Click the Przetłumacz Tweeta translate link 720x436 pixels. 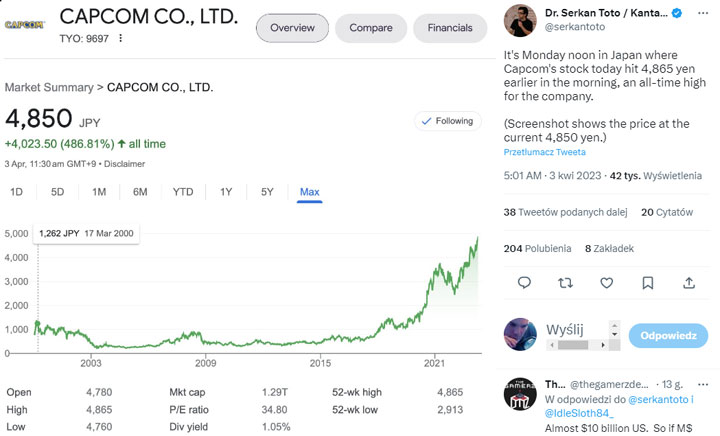coord(544,152)
